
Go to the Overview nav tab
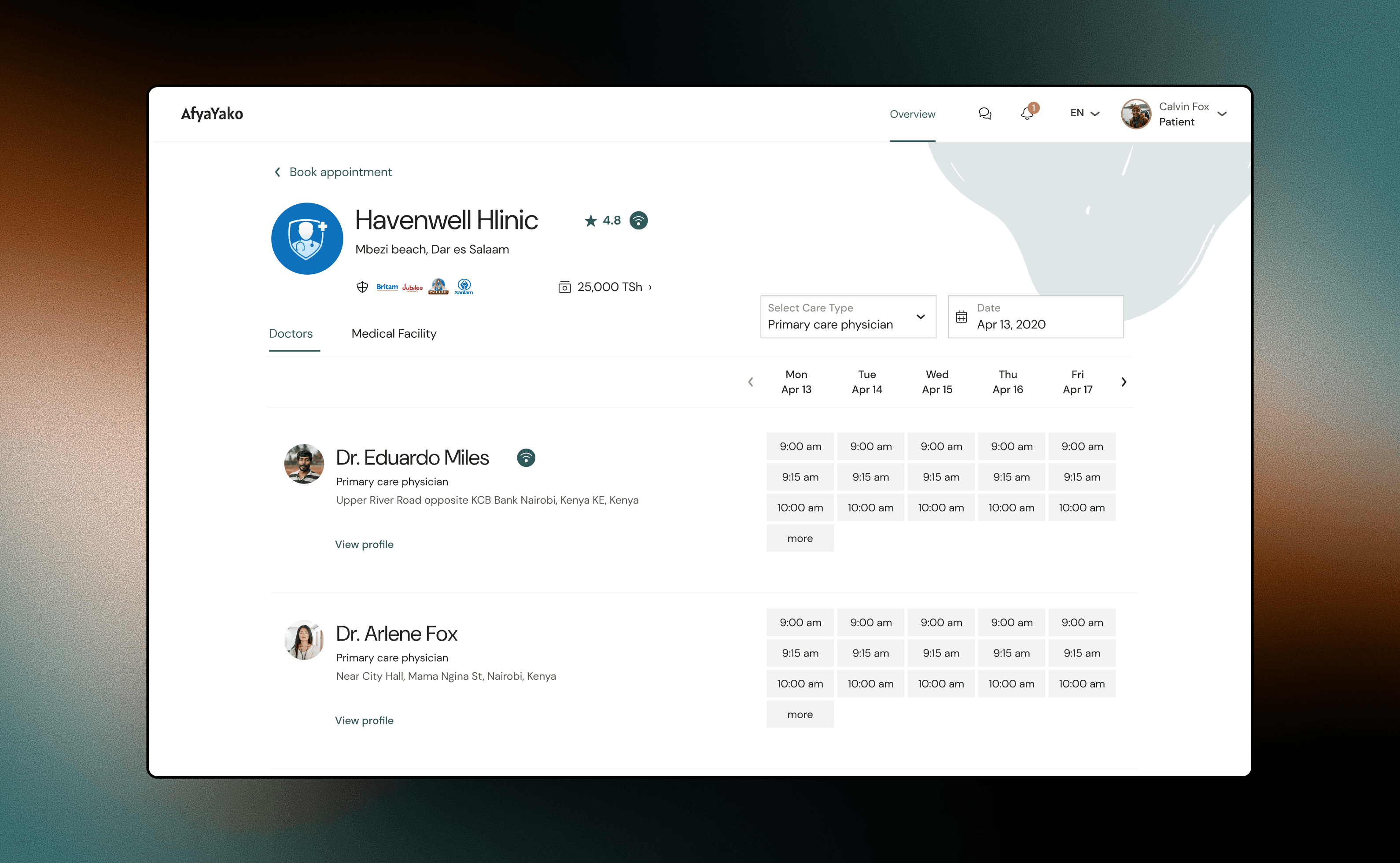pos(912,114)
